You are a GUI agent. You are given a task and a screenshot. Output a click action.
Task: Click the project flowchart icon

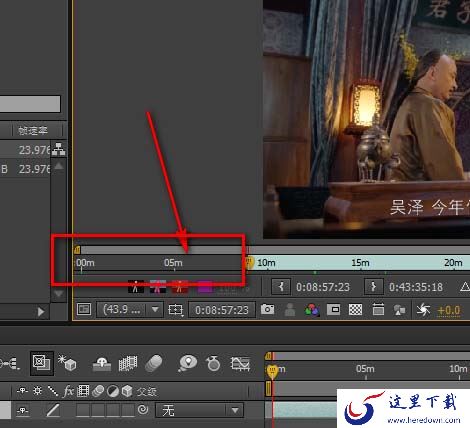pos(59,150)
